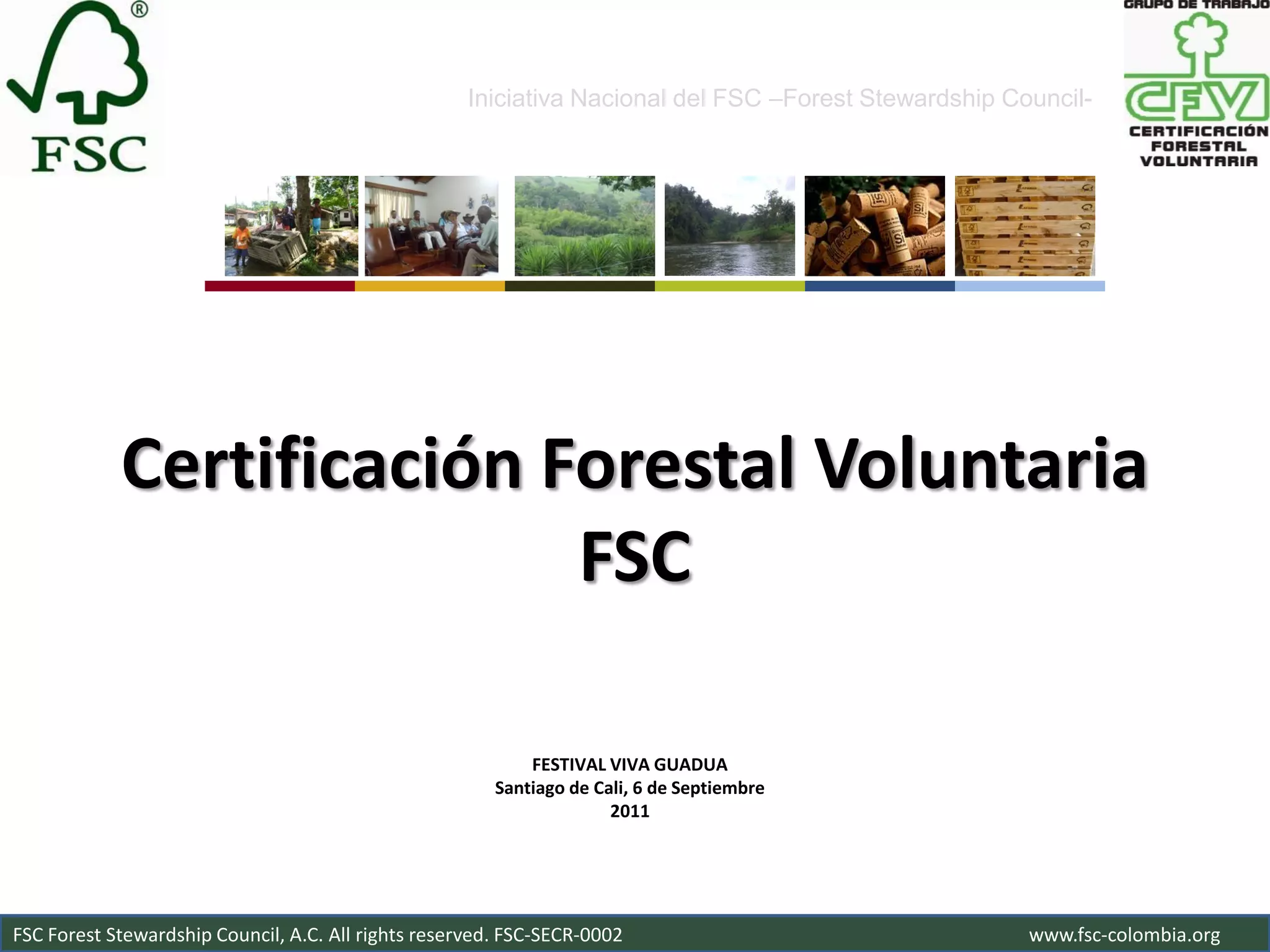
Task: Click the CFV working group logo
Action: (1196, 84)
